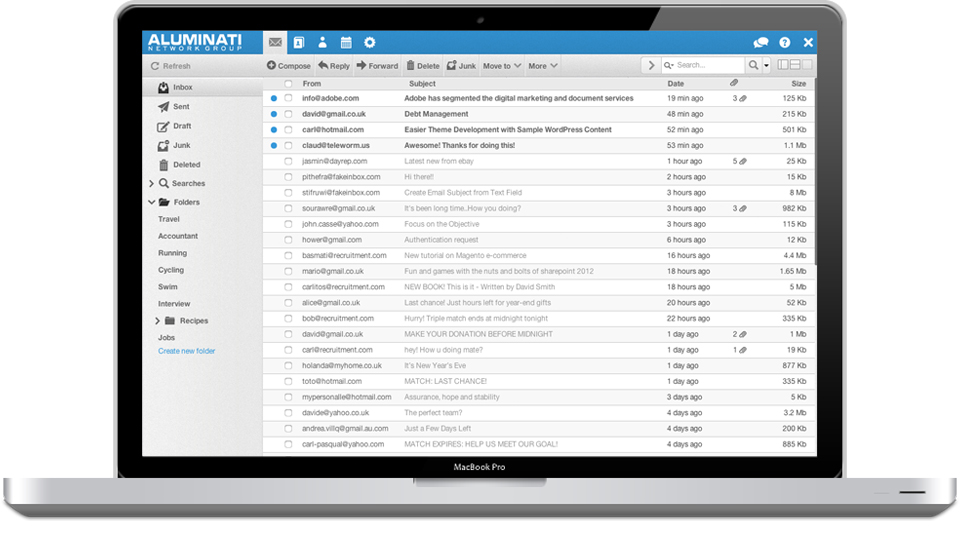Switch to the three-column layout view icon
This screenshot has width=960, height=533.
[x=783, y=66]
